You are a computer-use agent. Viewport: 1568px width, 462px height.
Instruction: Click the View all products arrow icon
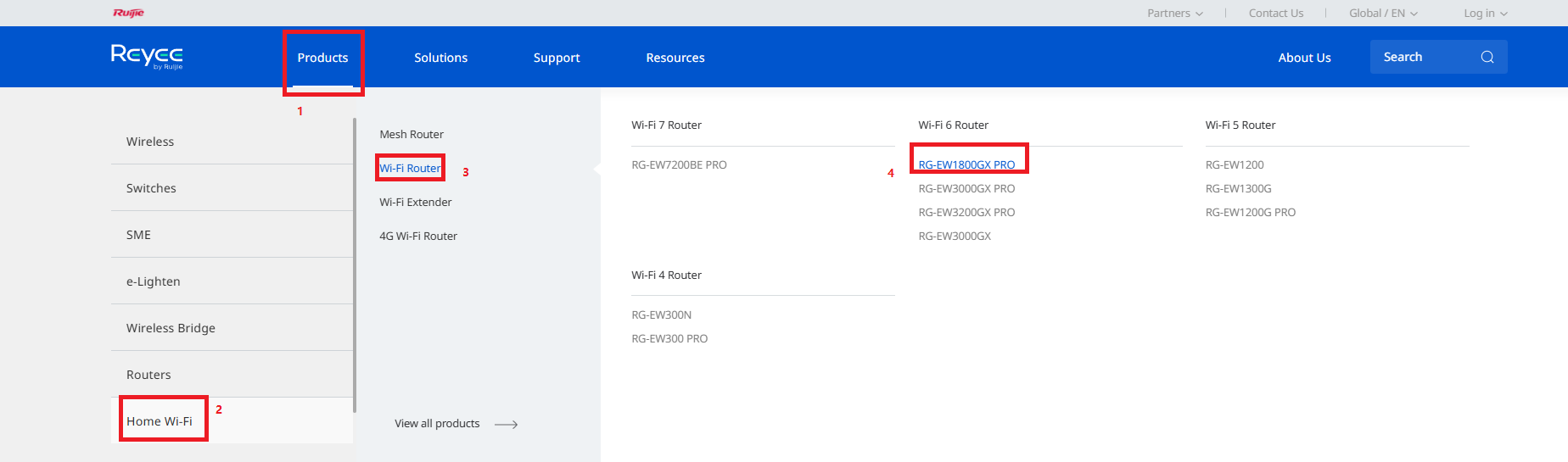pyautogui.click(x=506, y=424)
